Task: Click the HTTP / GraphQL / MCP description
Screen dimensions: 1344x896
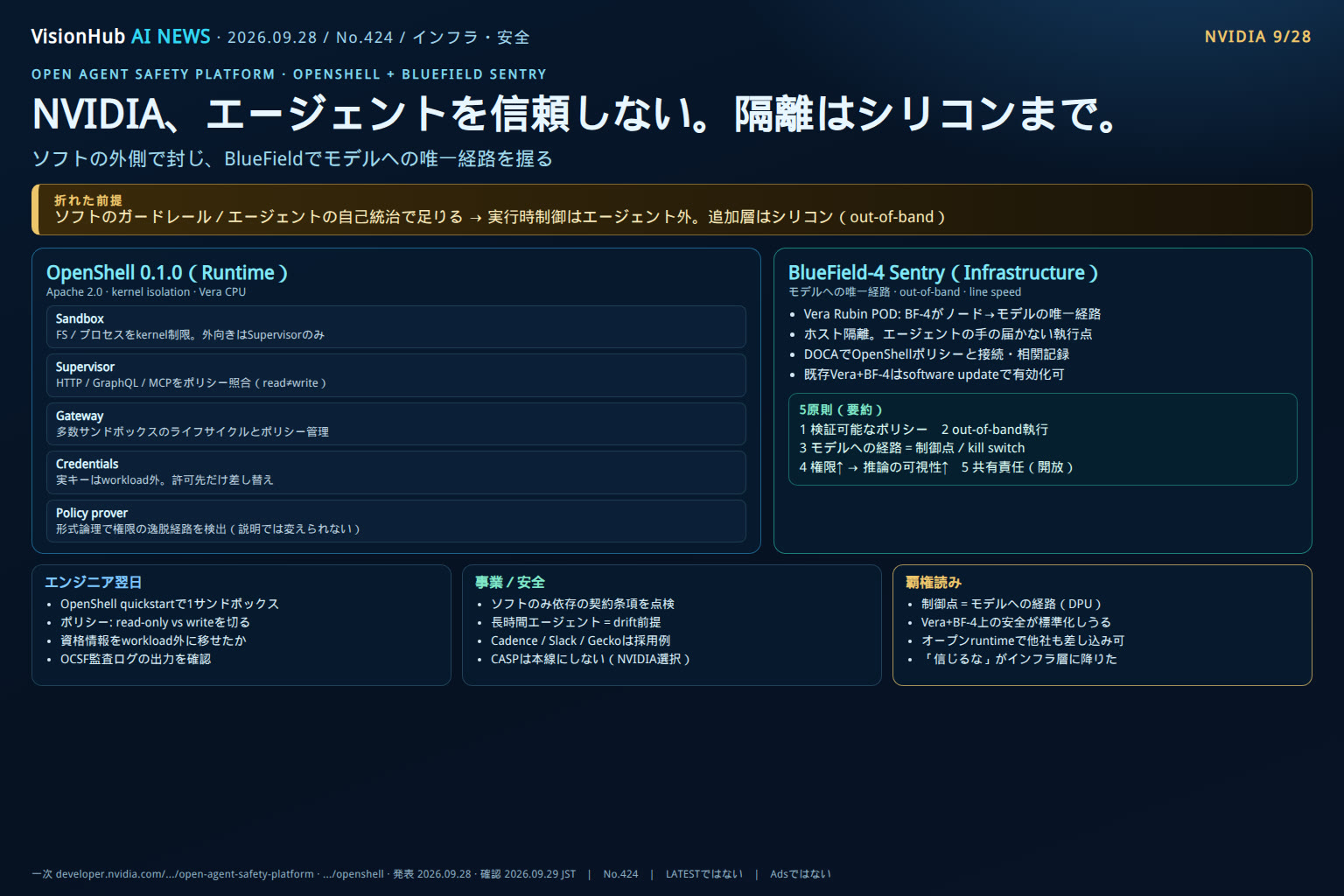Action: tap(191, 383)
